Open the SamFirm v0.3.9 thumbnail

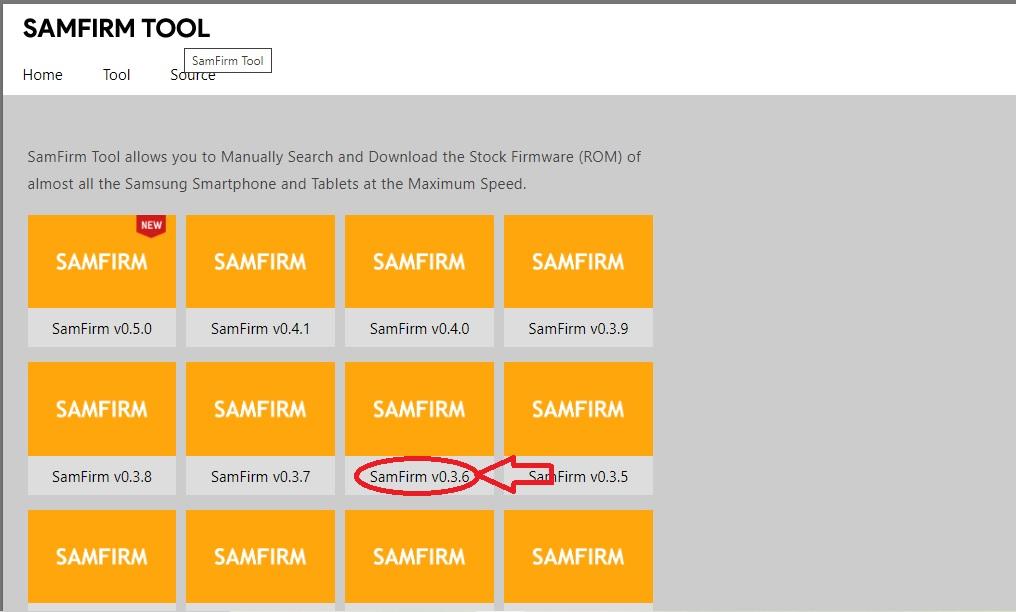point(579,262)
